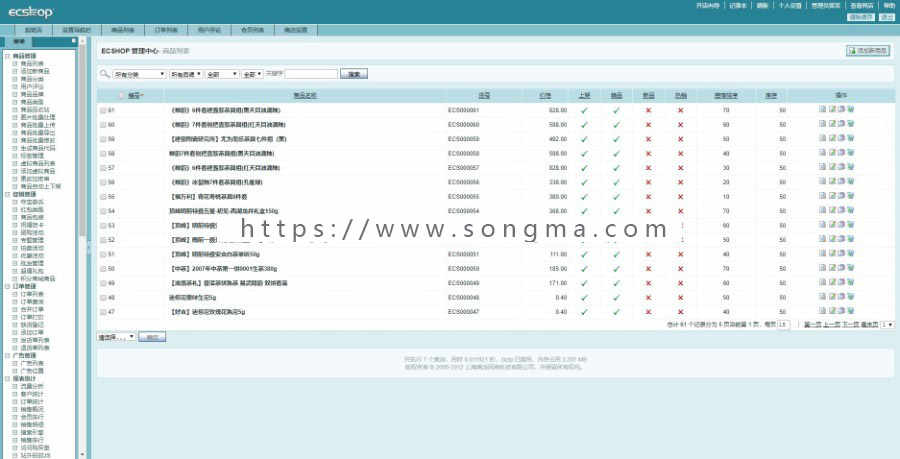Screen dimensions: 900x459
Task: Click copy icon on product row 54
Action: [841, 210]
